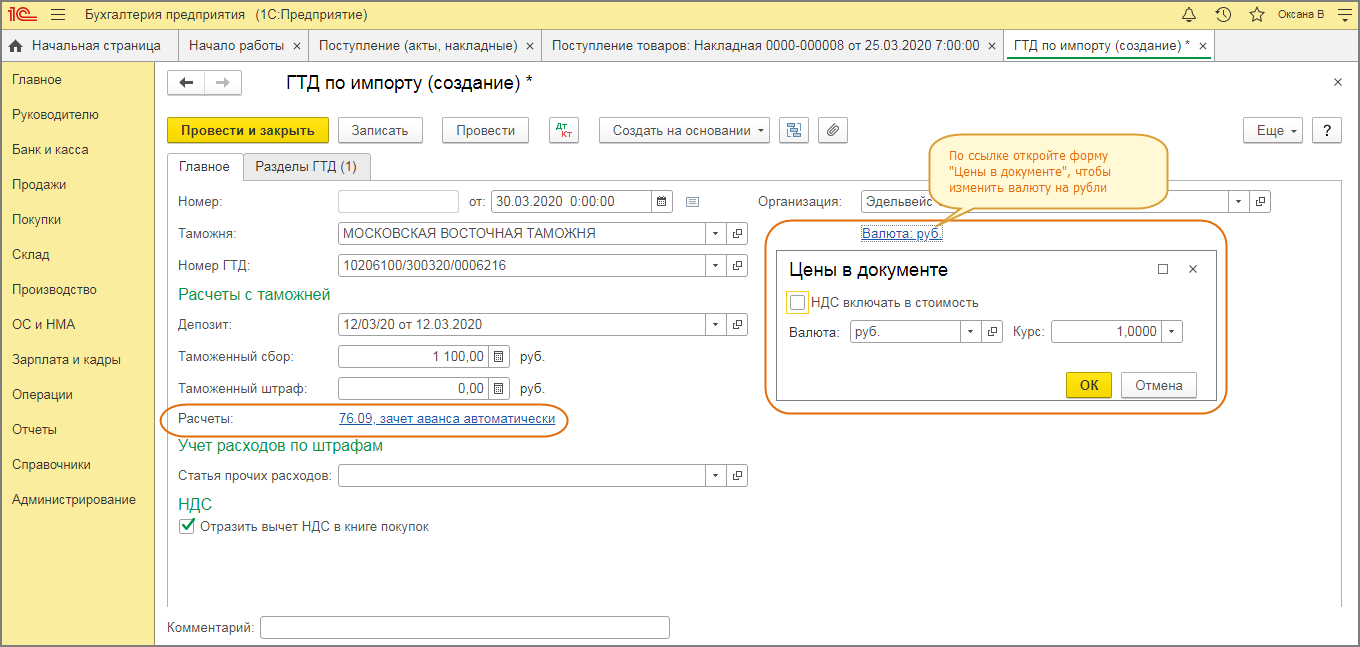Navigate forward with the right arrow
Screen dimensions: 1360x647
(x=223, y=83)
